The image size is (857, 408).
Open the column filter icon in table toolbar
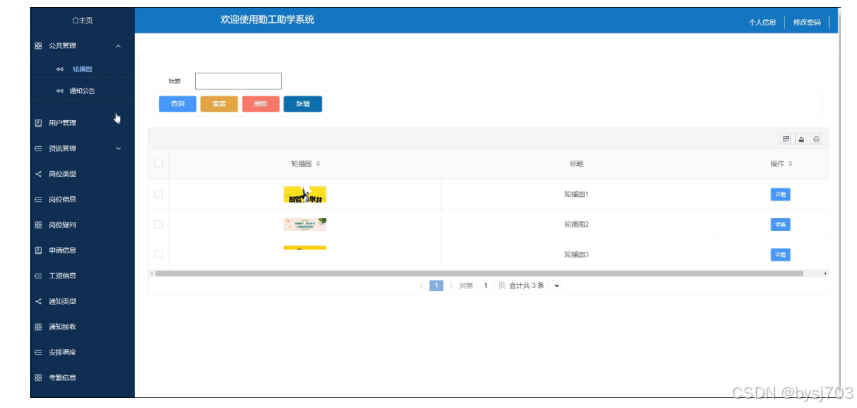tap(785, 139)
